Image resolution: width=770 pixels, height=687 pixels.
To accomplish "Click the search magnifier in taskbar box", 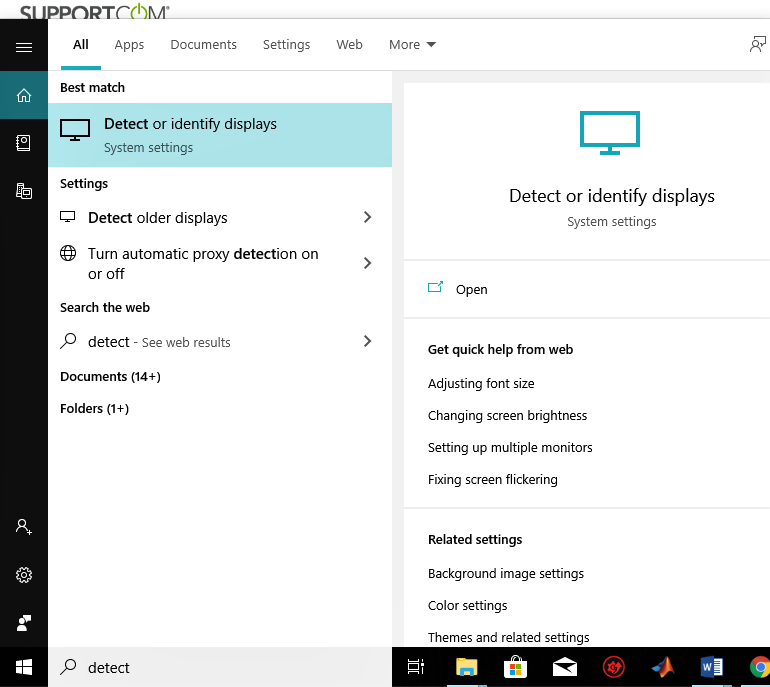I will click(68, 666).
